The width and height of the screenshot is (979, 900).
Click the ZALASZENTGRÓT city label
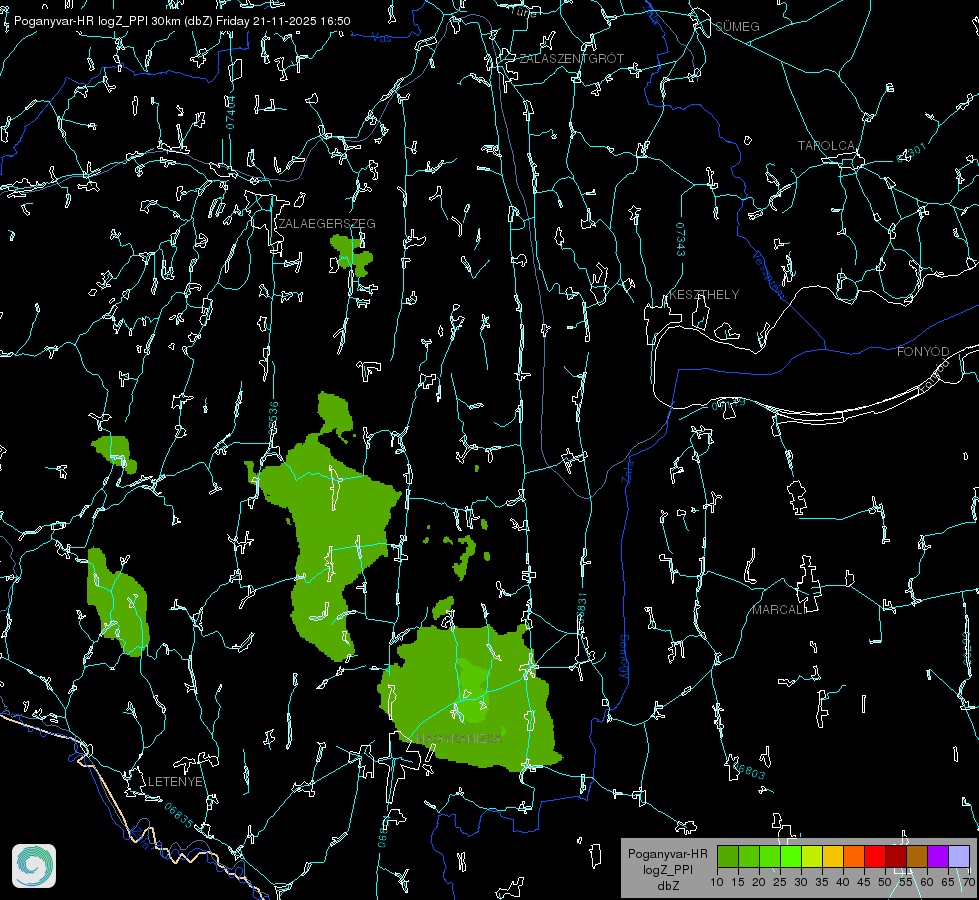(x=571, y=59)
